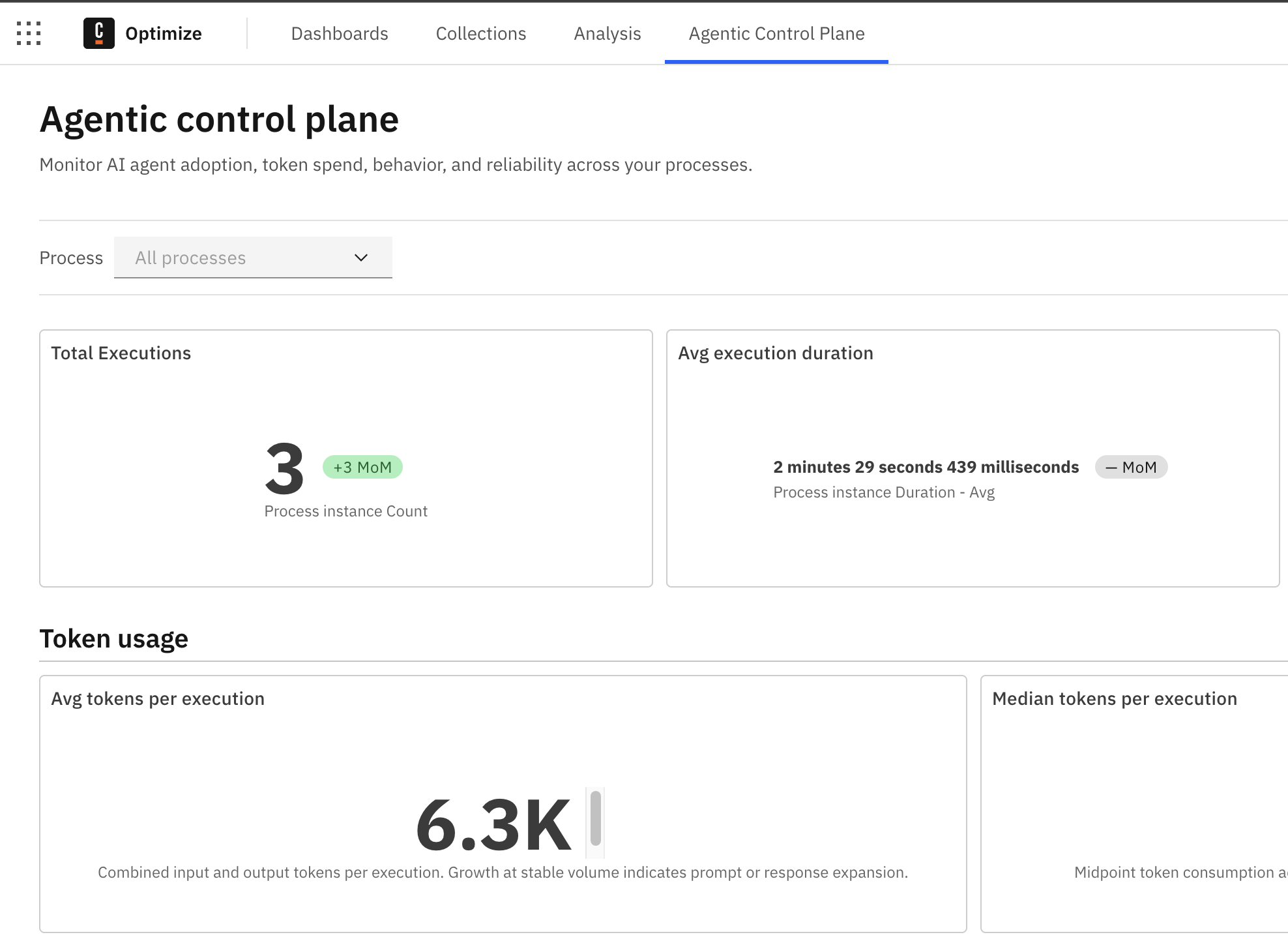This screenshot has width=1288, height=939.
Task: Click the +3 MoM badge
Action: (362, 467)
